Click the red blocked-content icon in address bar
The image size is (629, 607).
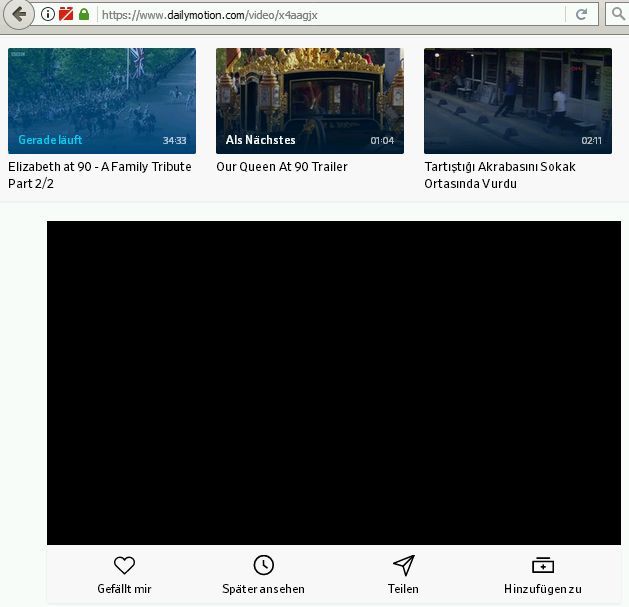click(66, 14)
